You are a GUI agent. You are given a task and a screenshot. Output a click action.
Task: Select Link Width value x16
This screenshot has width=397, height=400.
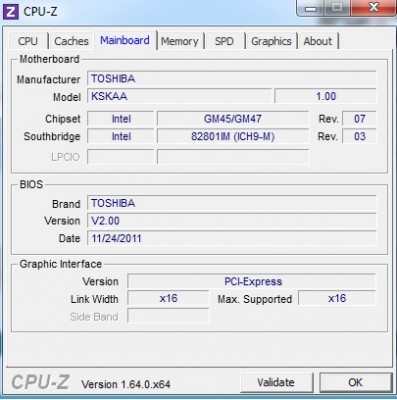(168, 298)
